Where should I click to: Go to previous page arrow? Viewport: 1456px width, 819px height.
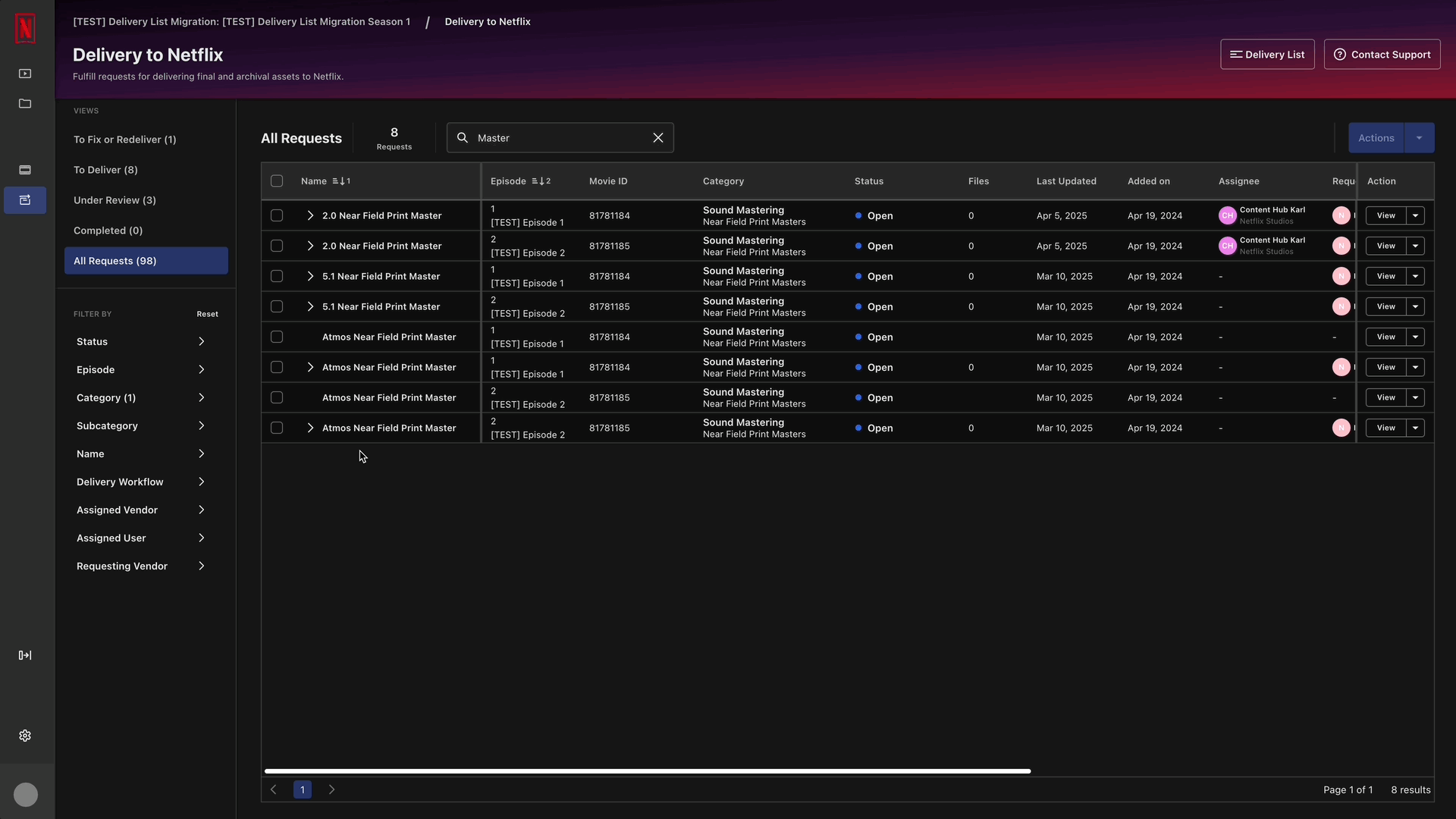274,789
